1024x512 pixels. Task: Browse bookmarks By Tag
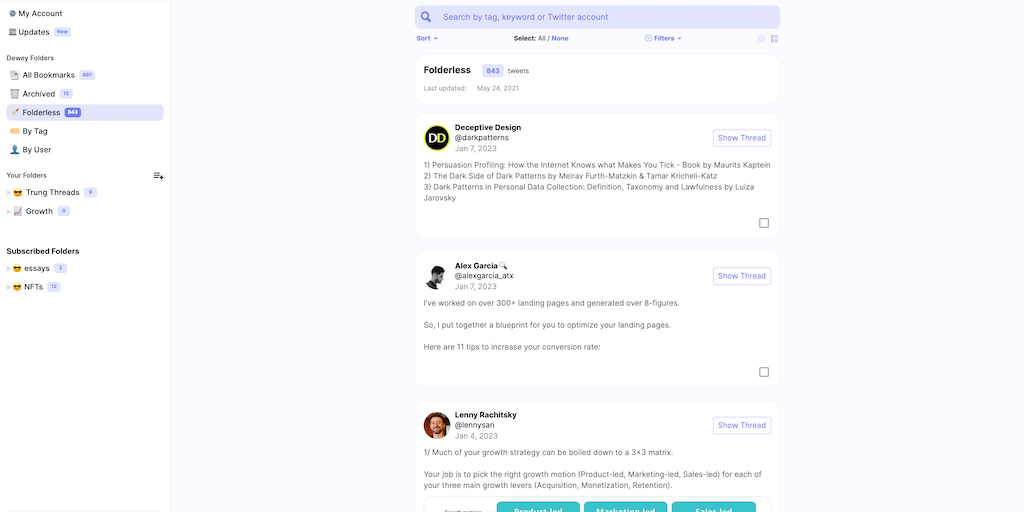click(35, 131)
